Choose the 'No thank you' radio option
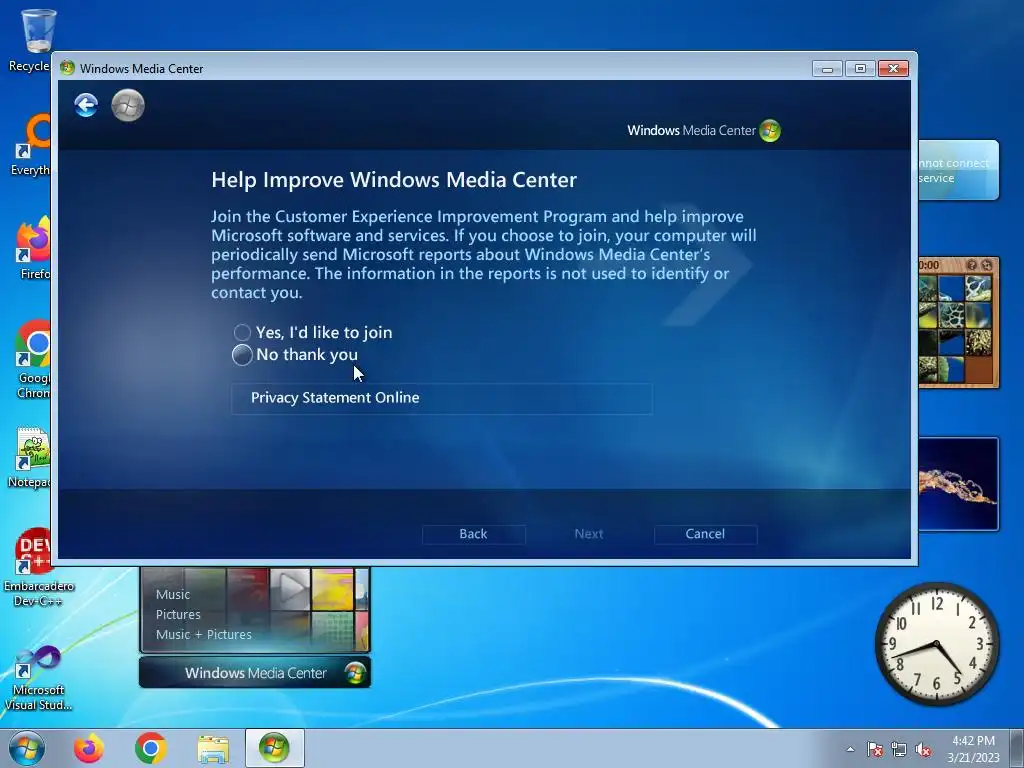Image resolution: width=1024 pixels, height=768 pixels. click(x=242, y=355)
